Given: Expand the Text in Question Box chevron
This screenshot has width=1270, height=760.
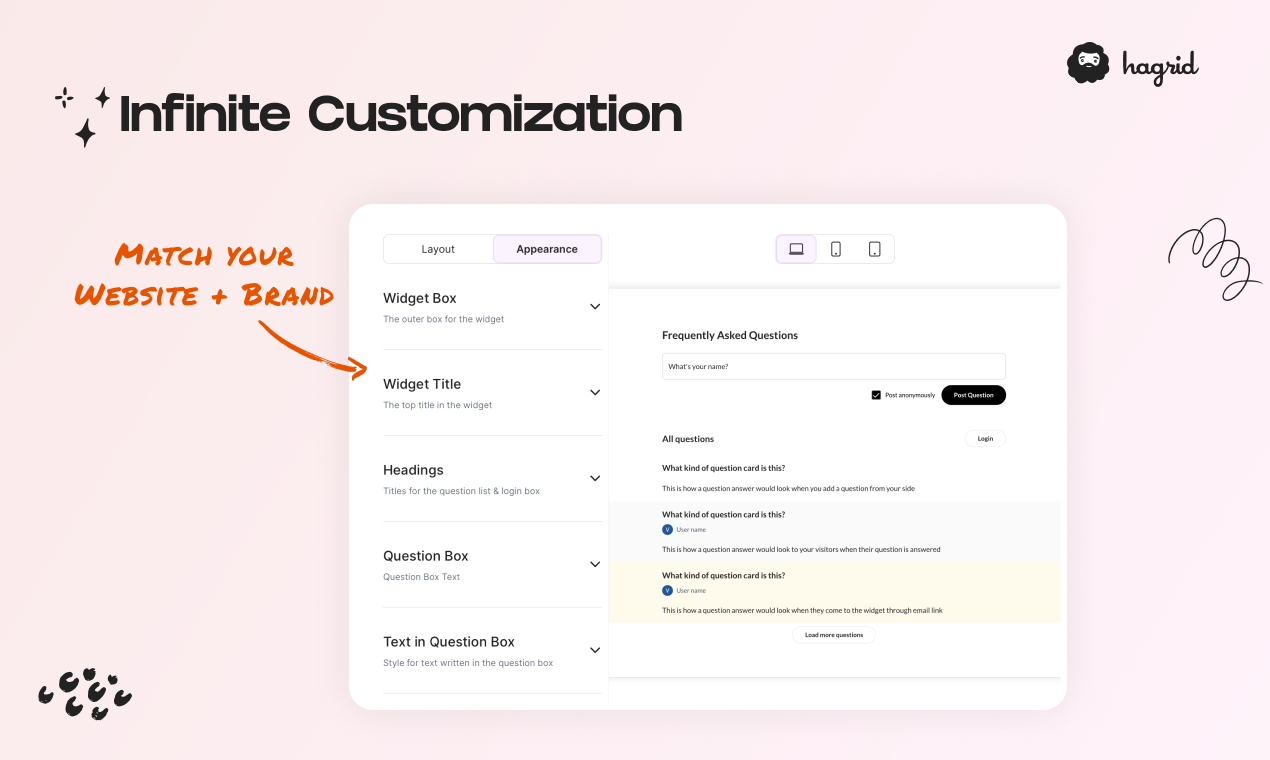Looking at the screenshot, I should tap(595, 651).
